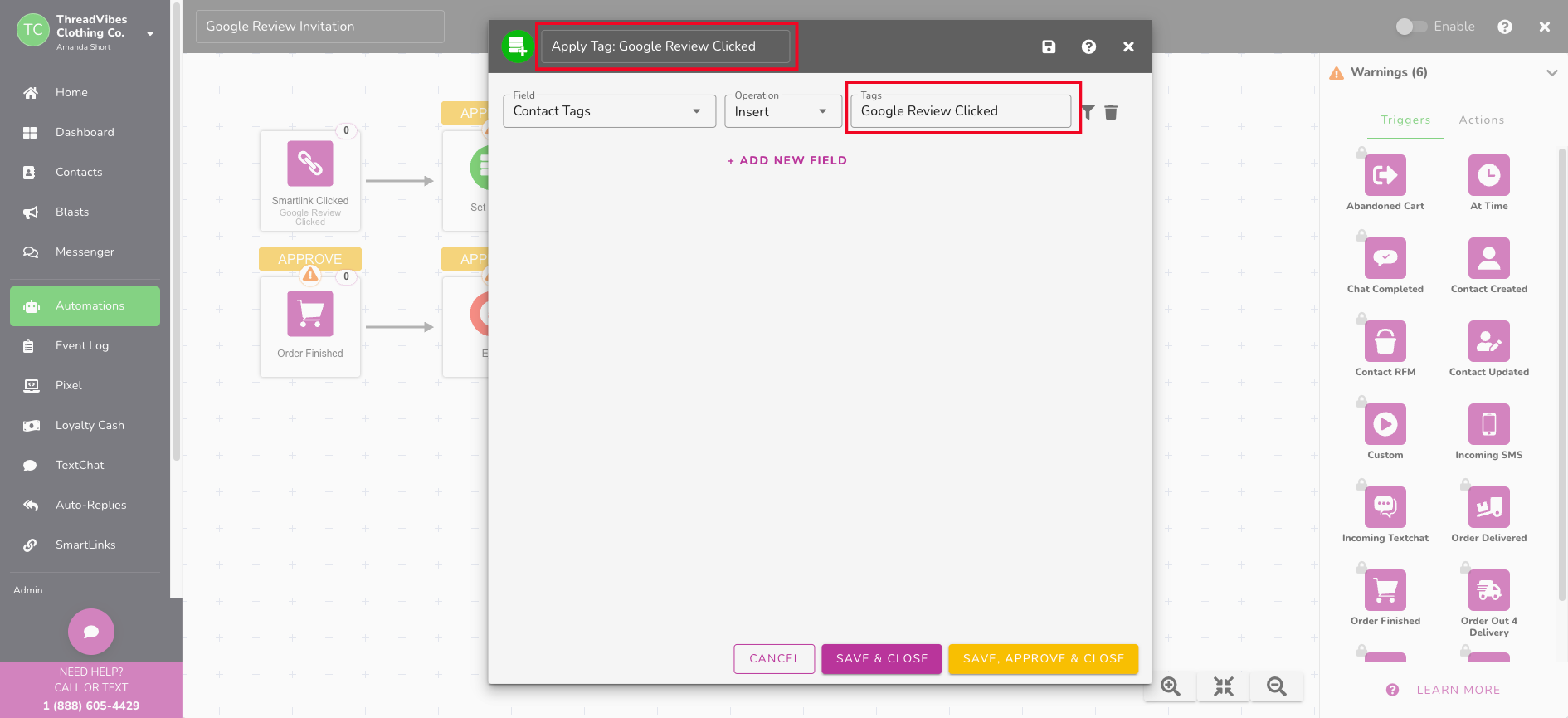Screen dimensions: 1568x718
Task: Open Pixel in the sidebar
Action: pos(85,385)
